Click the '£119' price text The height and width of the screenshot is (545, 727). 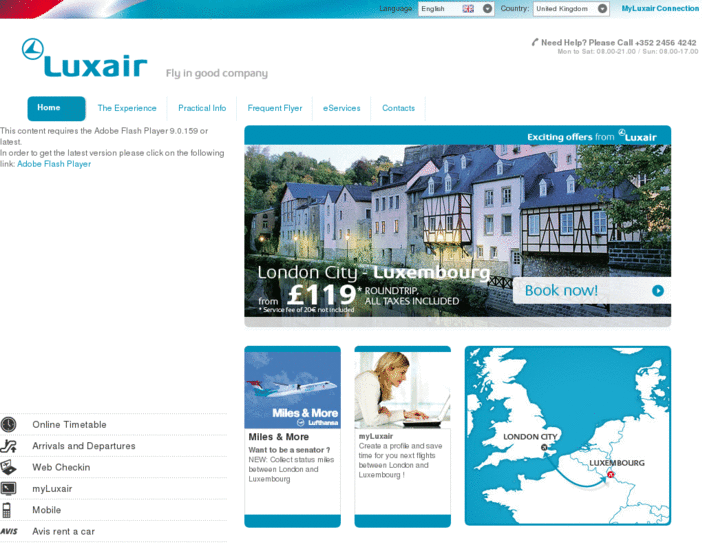click(x=322, y=295)
